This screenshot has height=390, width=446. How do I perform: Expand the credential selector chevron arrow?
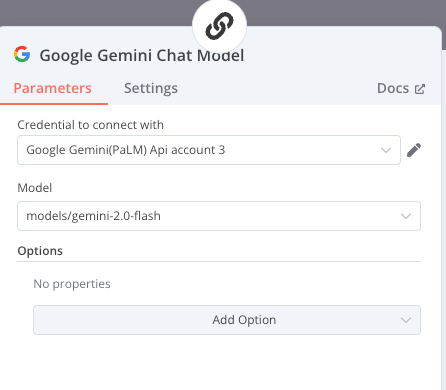pyautogui.click(x=386, y=150)
